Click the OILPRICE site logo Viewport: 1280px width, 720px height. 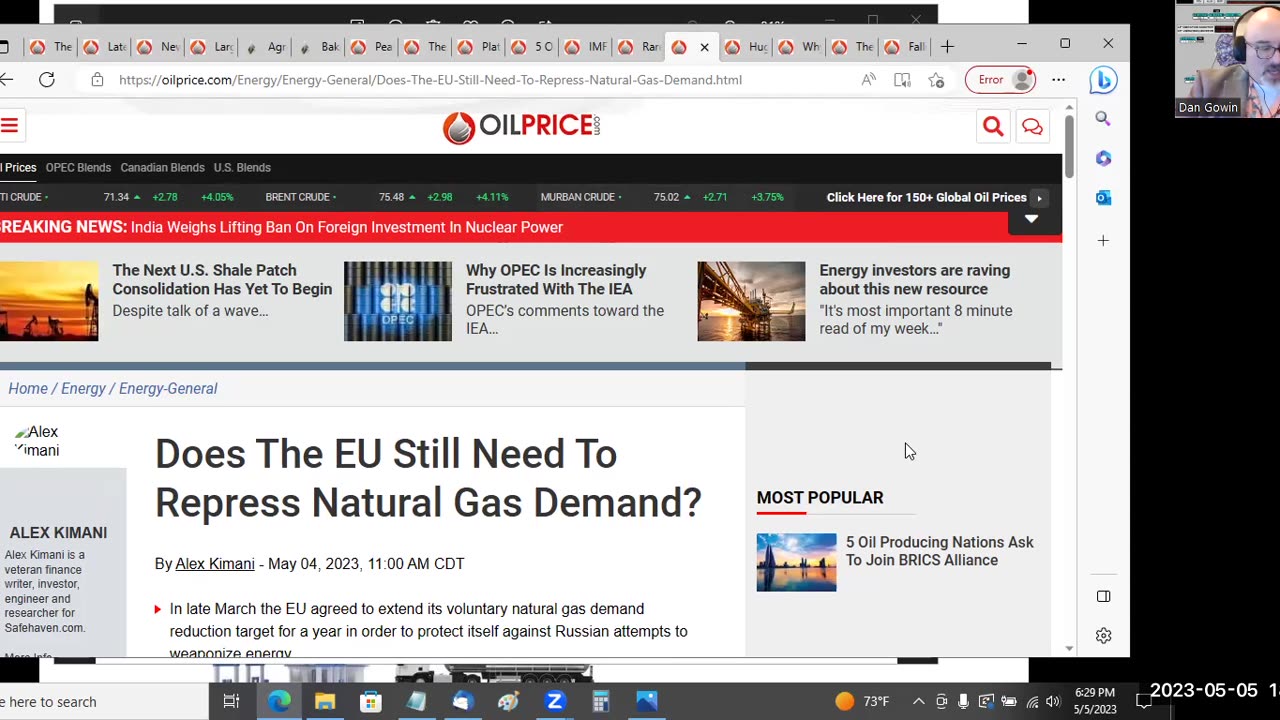[x=521, y=127]
